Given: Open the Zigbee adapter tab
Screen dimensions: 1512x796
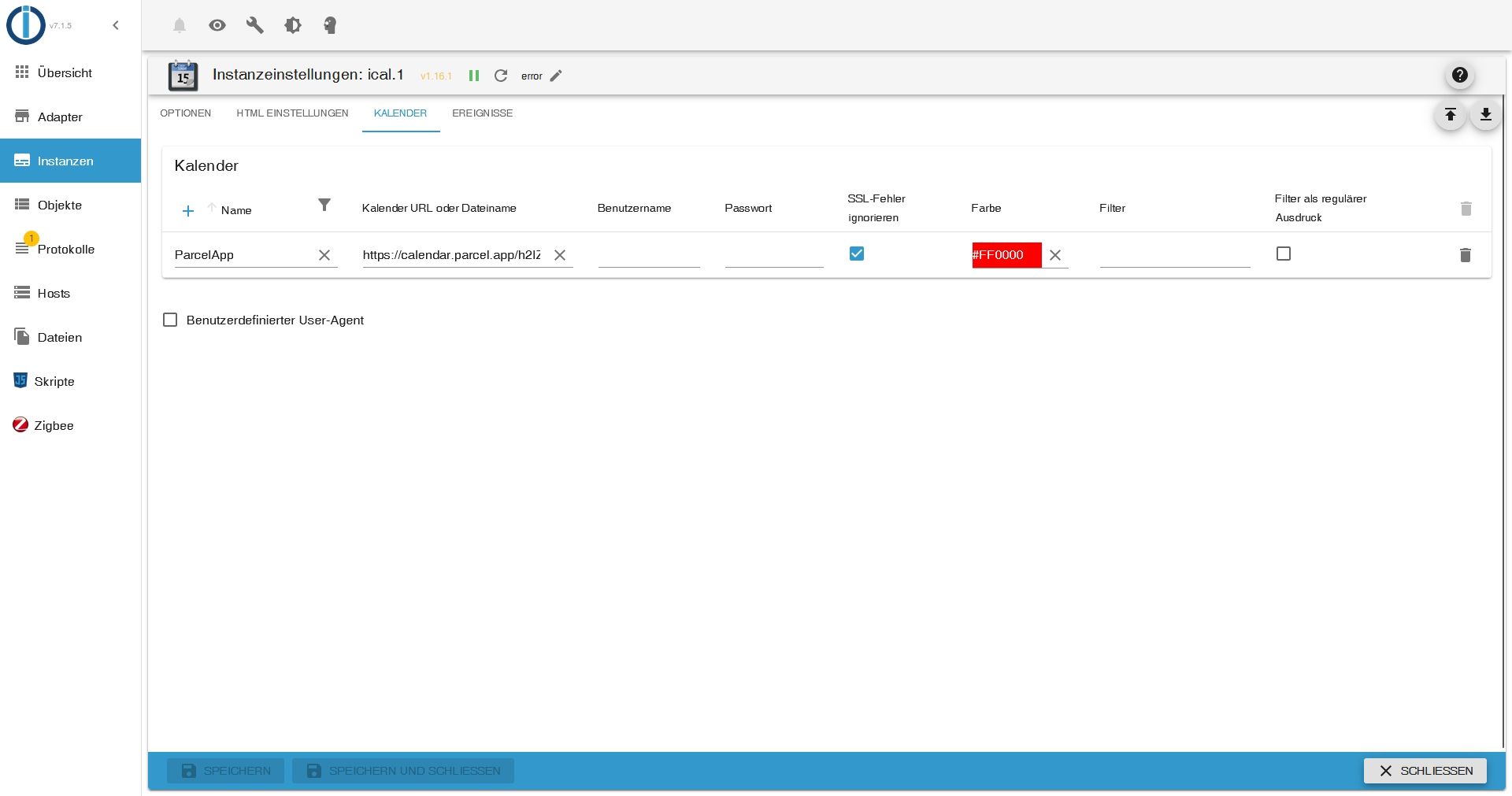Looking at the screenshot, I should pos(71,425).
